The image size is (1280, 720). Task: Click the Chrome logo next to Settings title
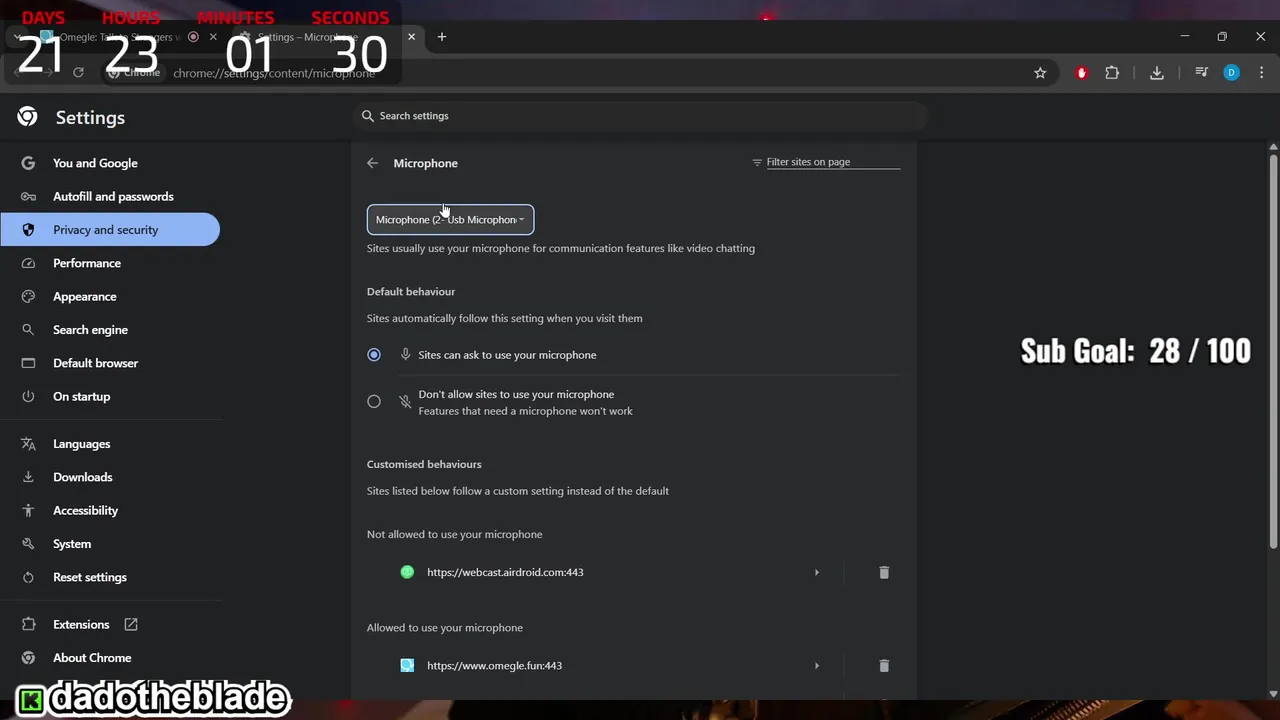tap(28, 117)
